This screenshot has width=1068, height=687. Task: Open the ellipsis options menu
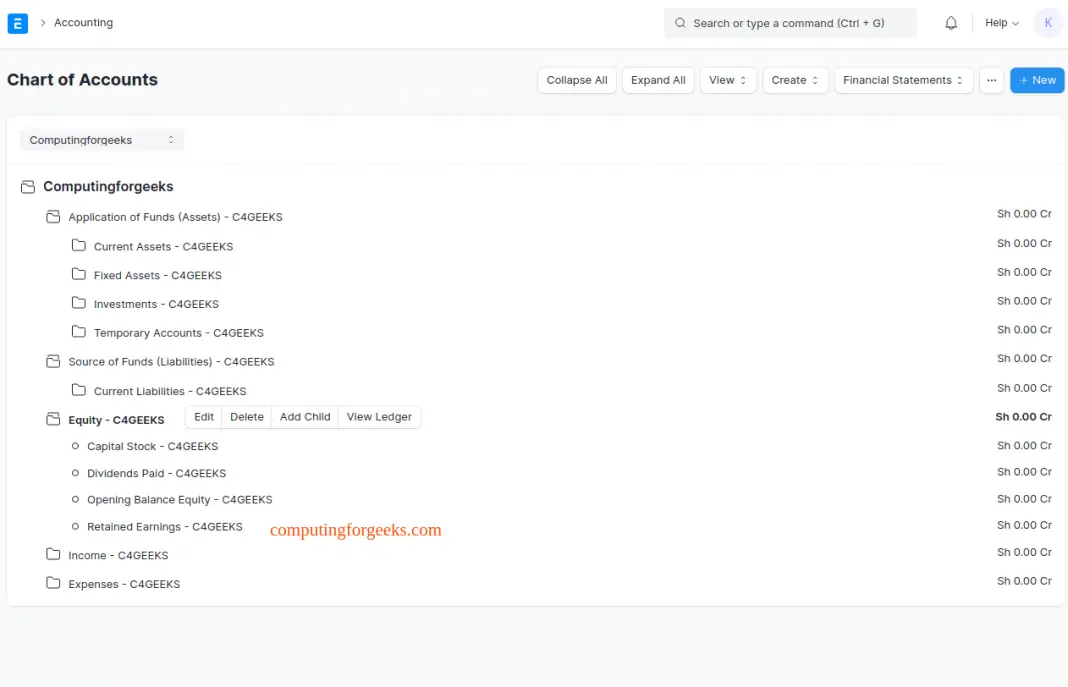(991, 80)
